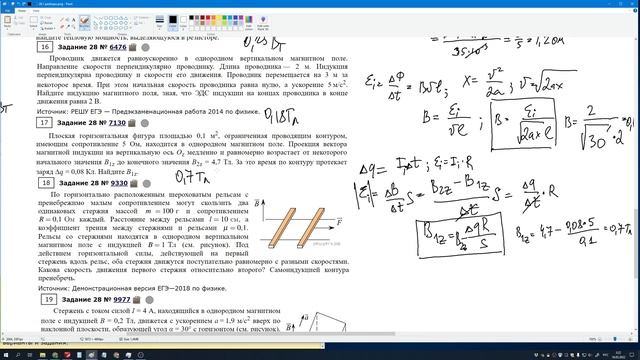Select the Eraser tool
The image size is (640, 360).
pos(62,27)
